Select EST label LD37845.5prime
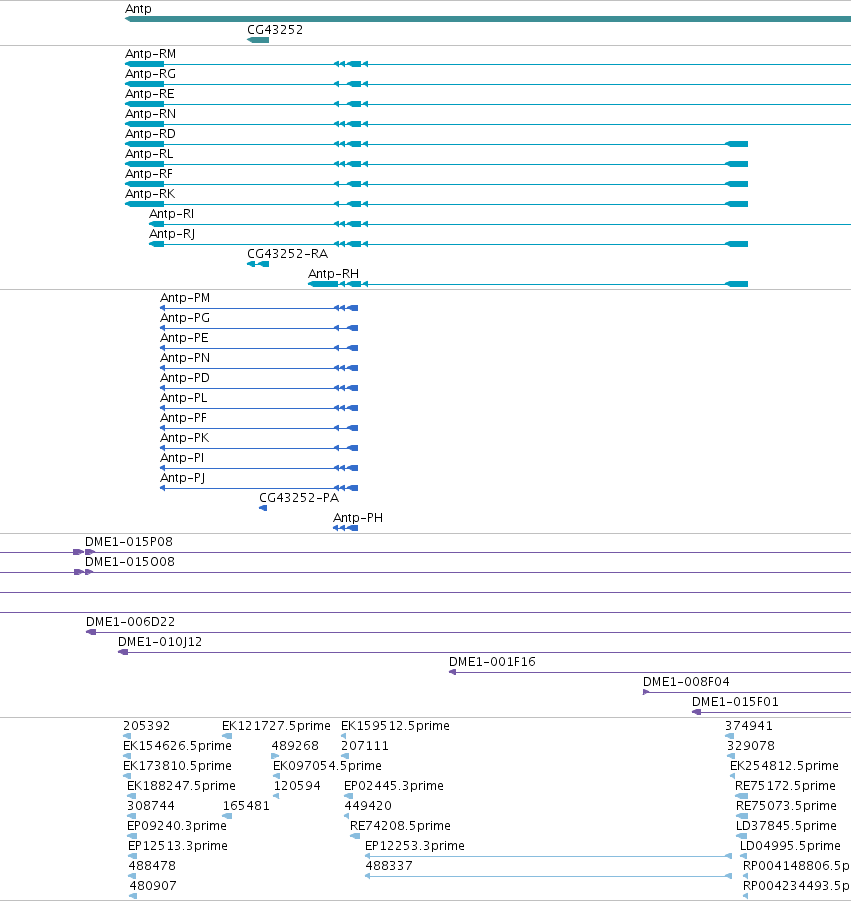This screenshot has height=901, width=851. 787,826
